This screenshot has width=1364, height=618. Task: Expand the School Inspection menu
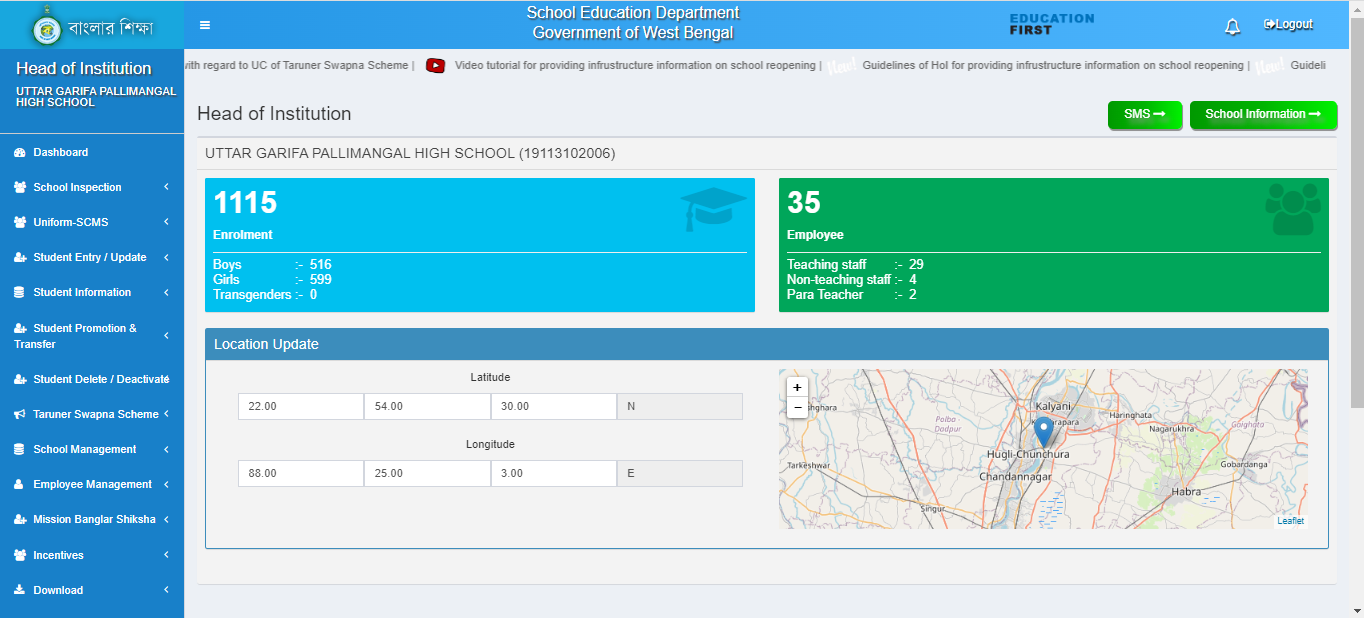[x=77, y=188]
